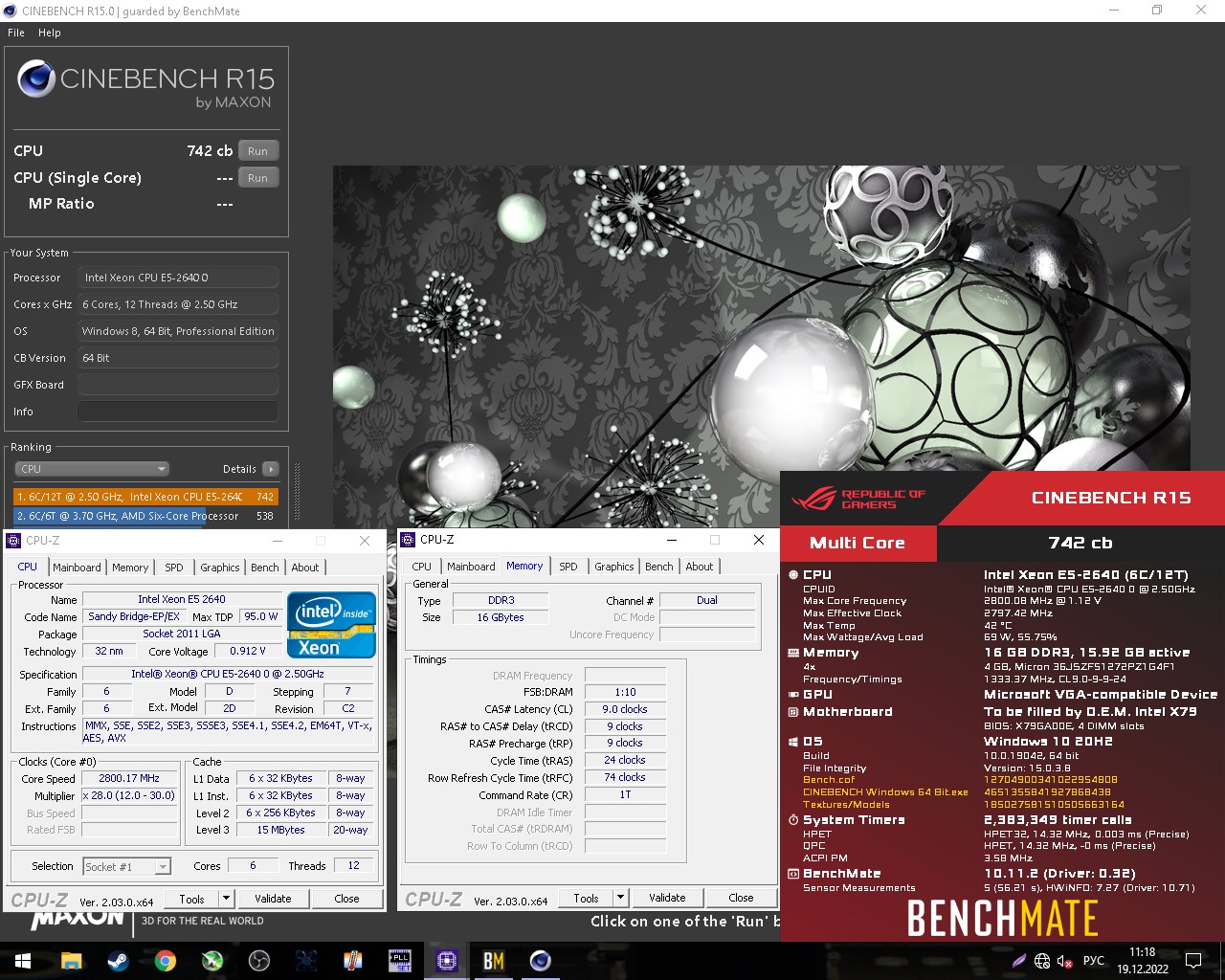The image size is (1225, 980).
Task: Open the Windows Start menu
Action: pos(23,961)
